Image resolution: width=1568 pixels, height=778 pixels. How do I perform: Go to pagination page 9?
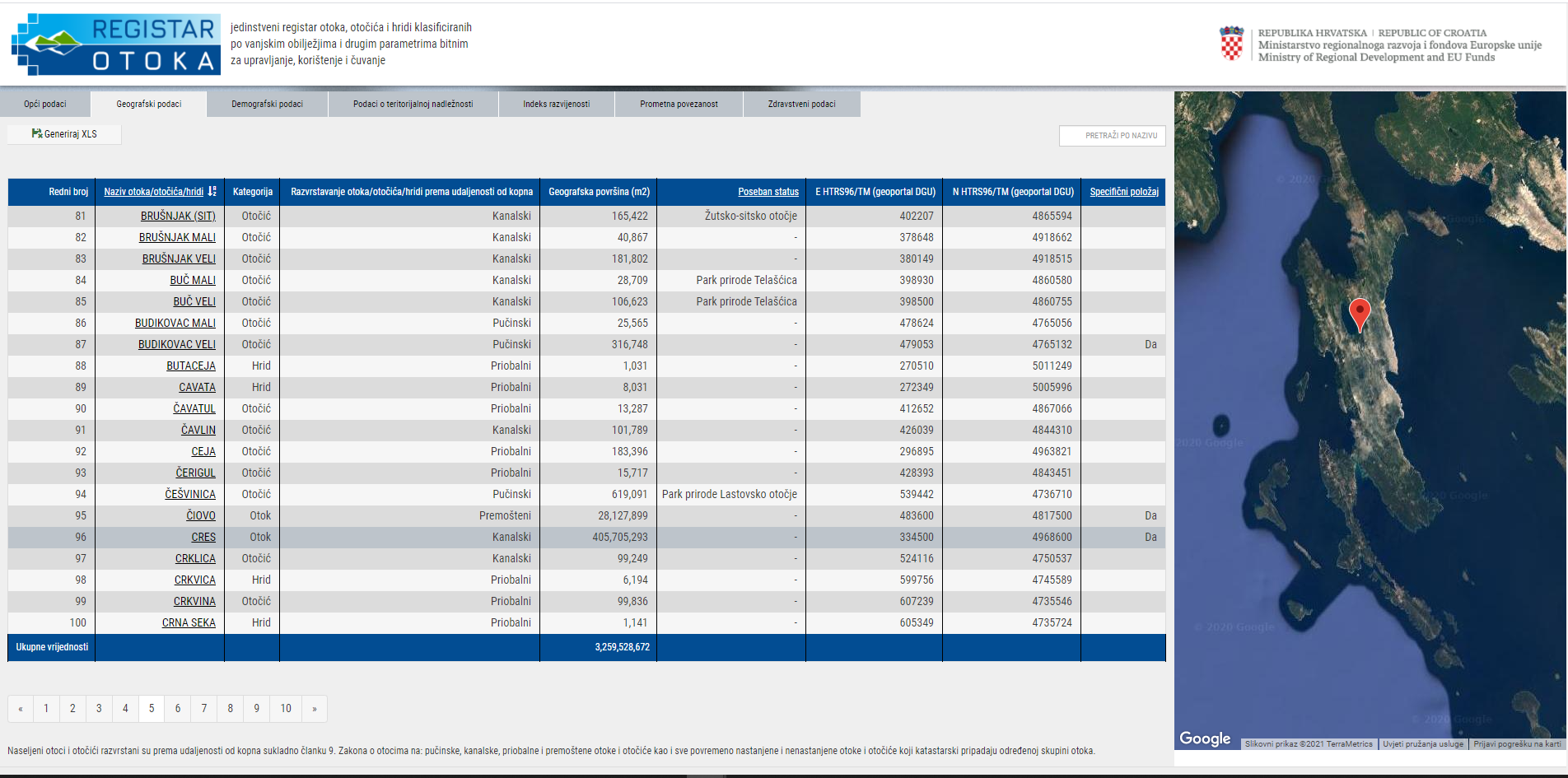coord(257,709)
